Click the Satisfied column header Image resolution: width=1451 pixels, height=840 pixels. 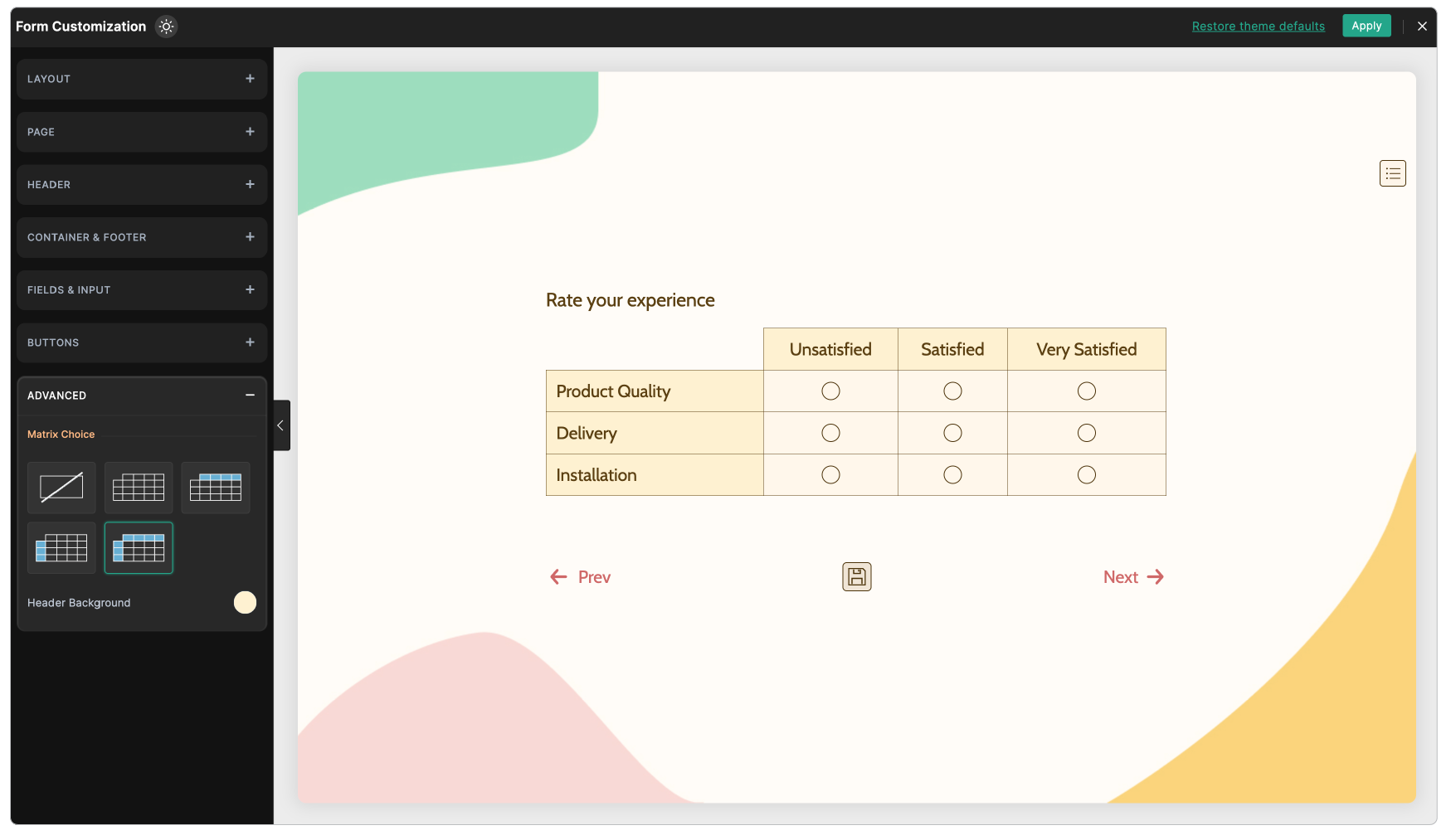[x=952, y=349]
